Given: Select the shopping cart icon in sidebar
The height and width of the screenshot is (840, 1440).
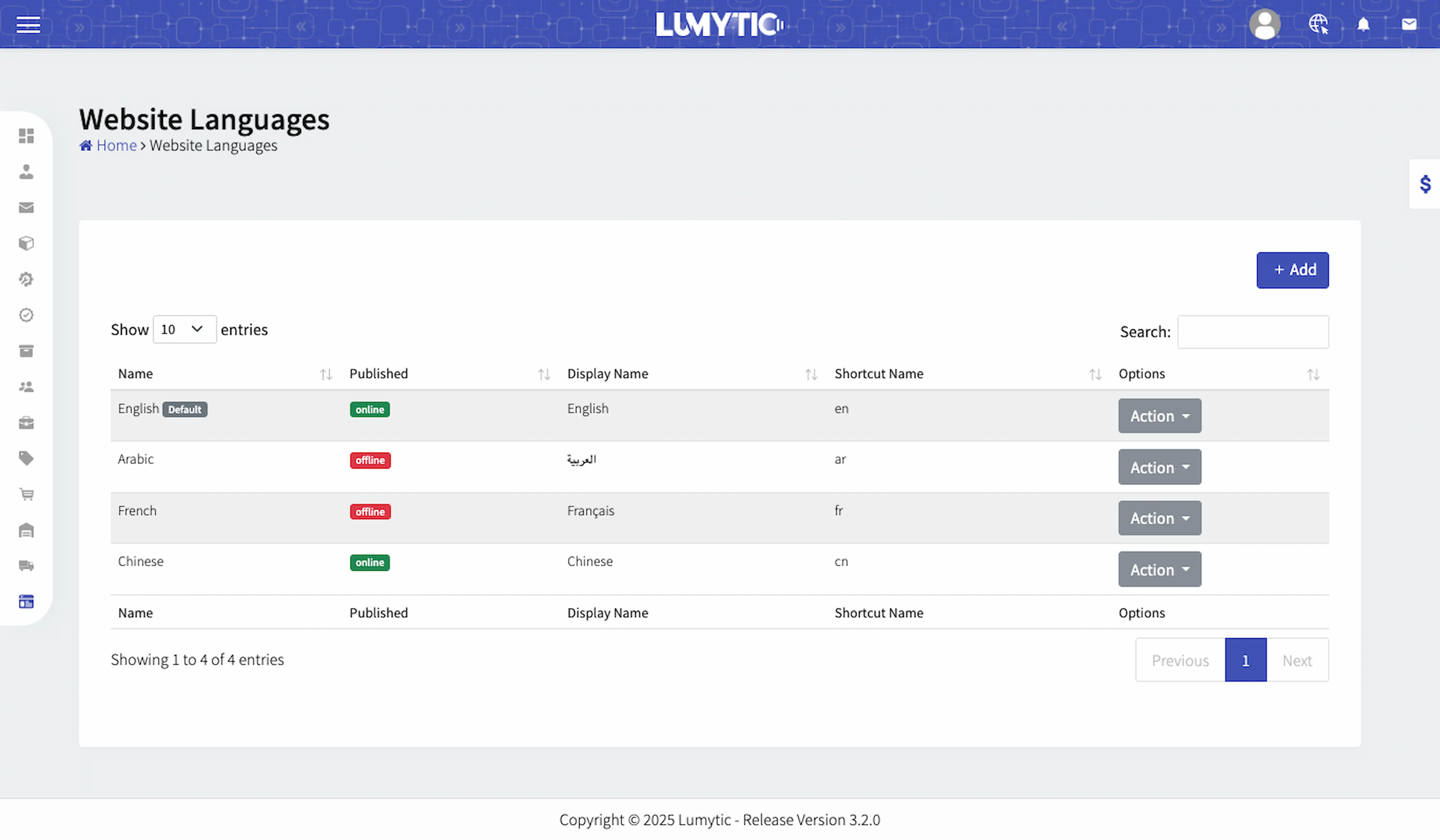Looking at the screenshot, I should 26,494.
